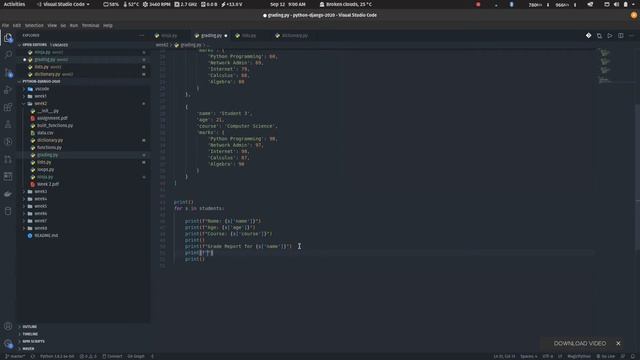
Task: Click the Run Python File play icon
Action: click(610, 36)
